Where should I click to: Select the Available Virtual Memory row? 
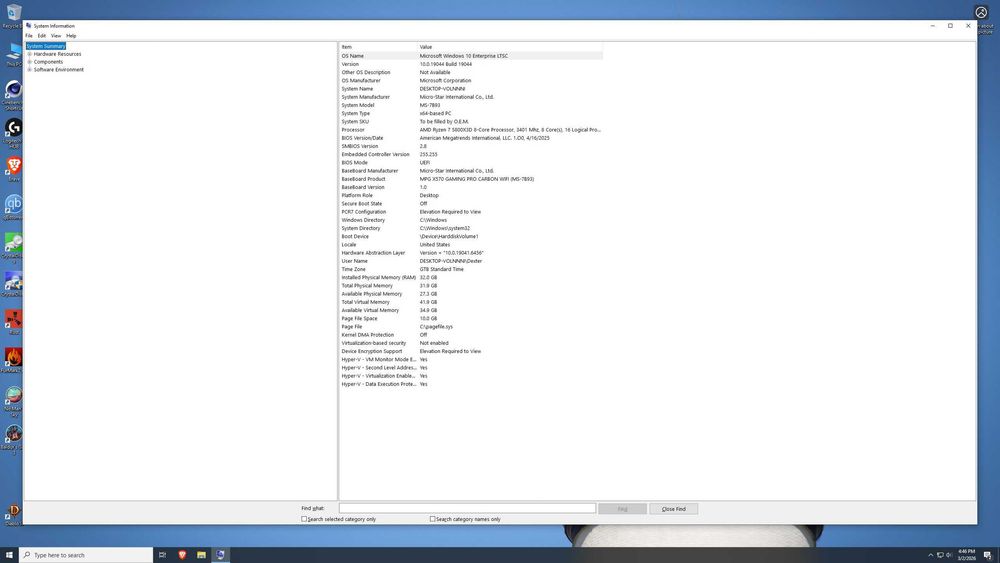(x=471, y=310)
